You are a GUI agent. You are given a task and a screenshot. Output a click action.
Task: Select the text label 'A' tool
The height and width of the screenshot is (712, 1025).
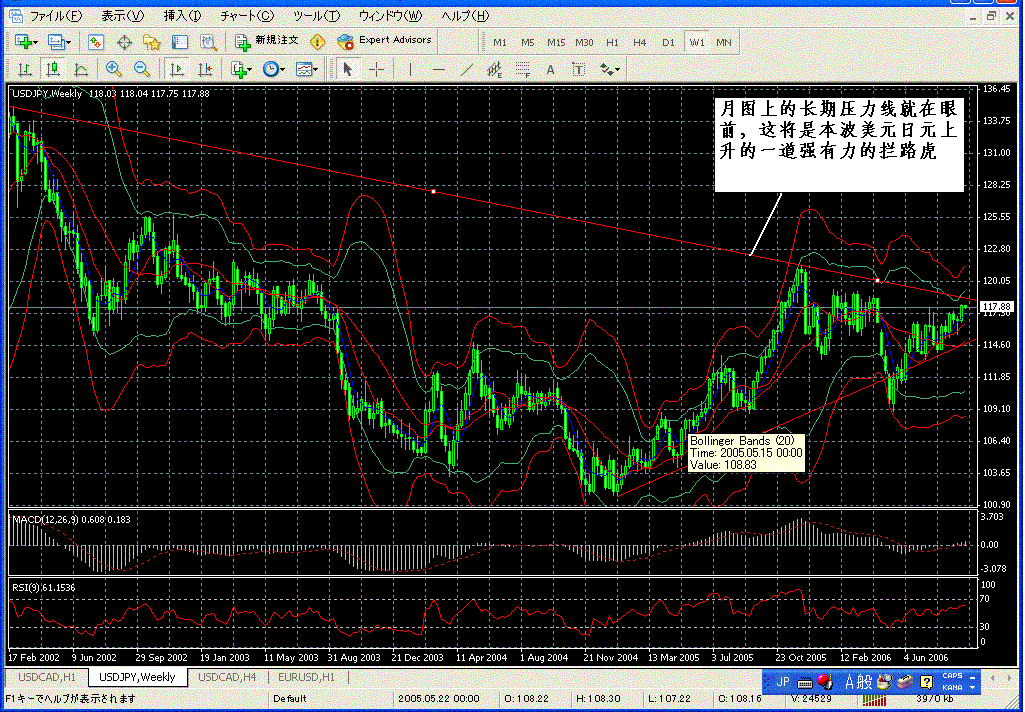click(549, 69)
